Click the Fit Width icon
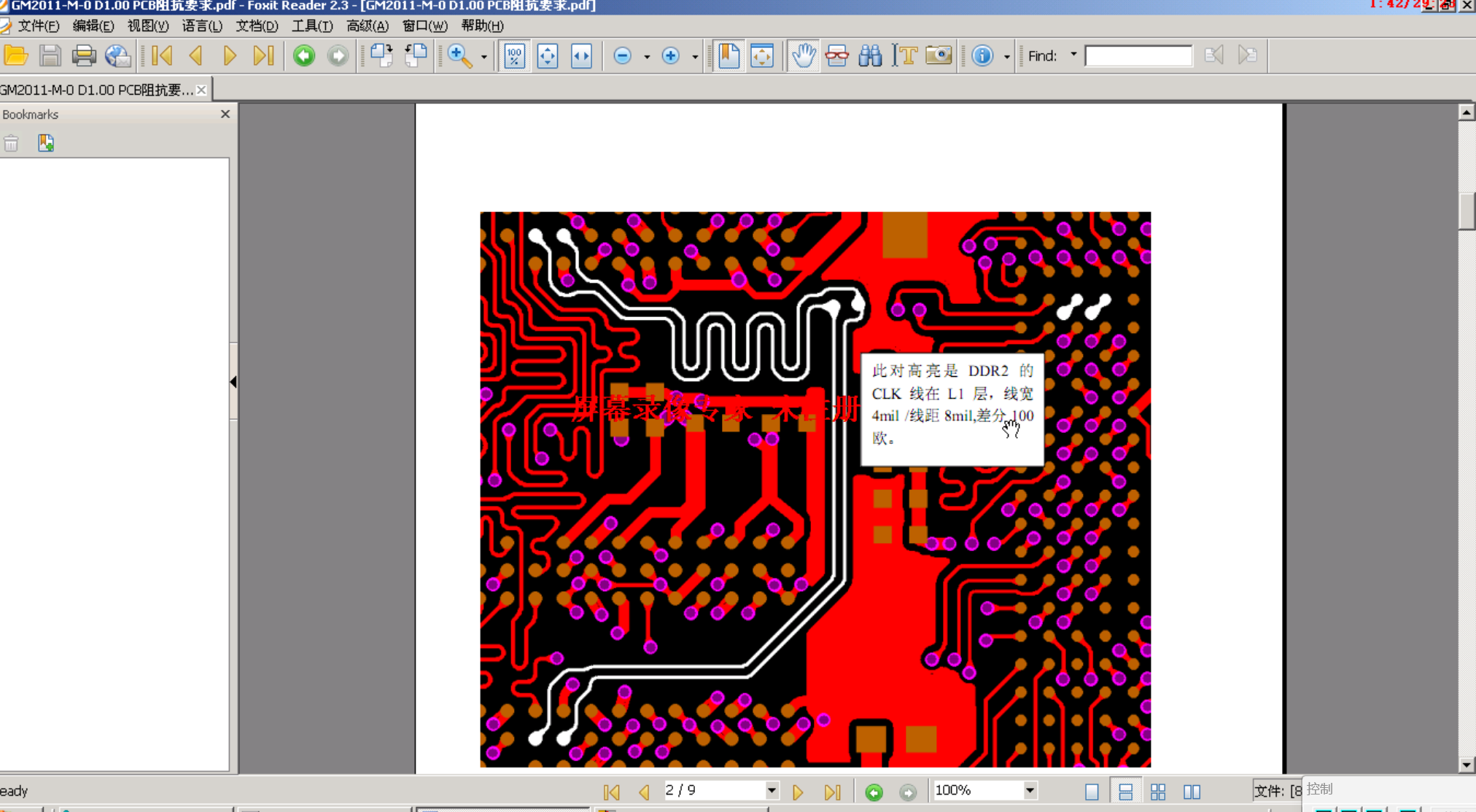 [x=581, y=55]
